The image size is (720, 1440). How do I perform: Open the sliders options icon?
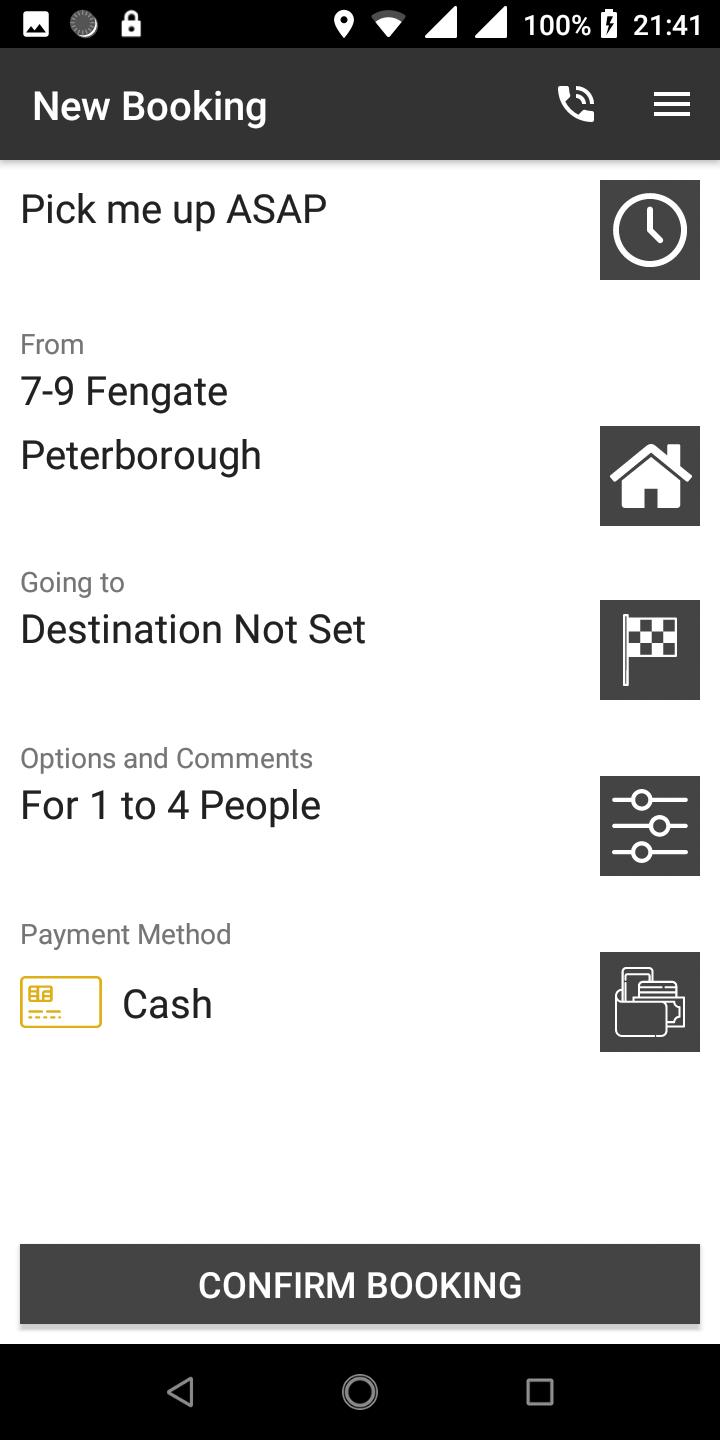coord(650,826)
